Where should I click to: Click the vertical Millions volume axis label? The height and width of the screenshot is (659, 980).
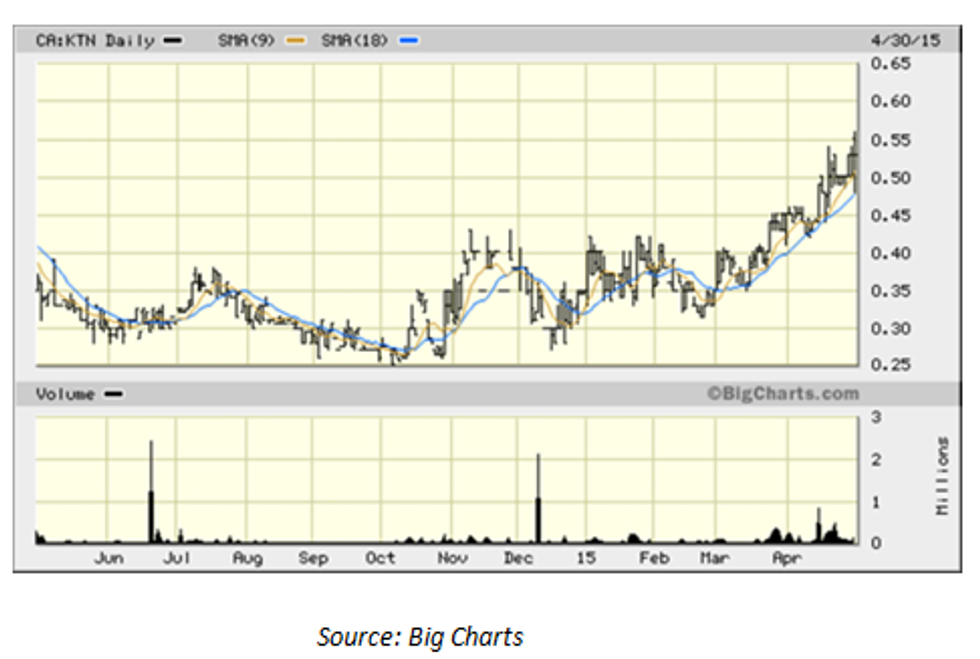click(x=942, y=476)
